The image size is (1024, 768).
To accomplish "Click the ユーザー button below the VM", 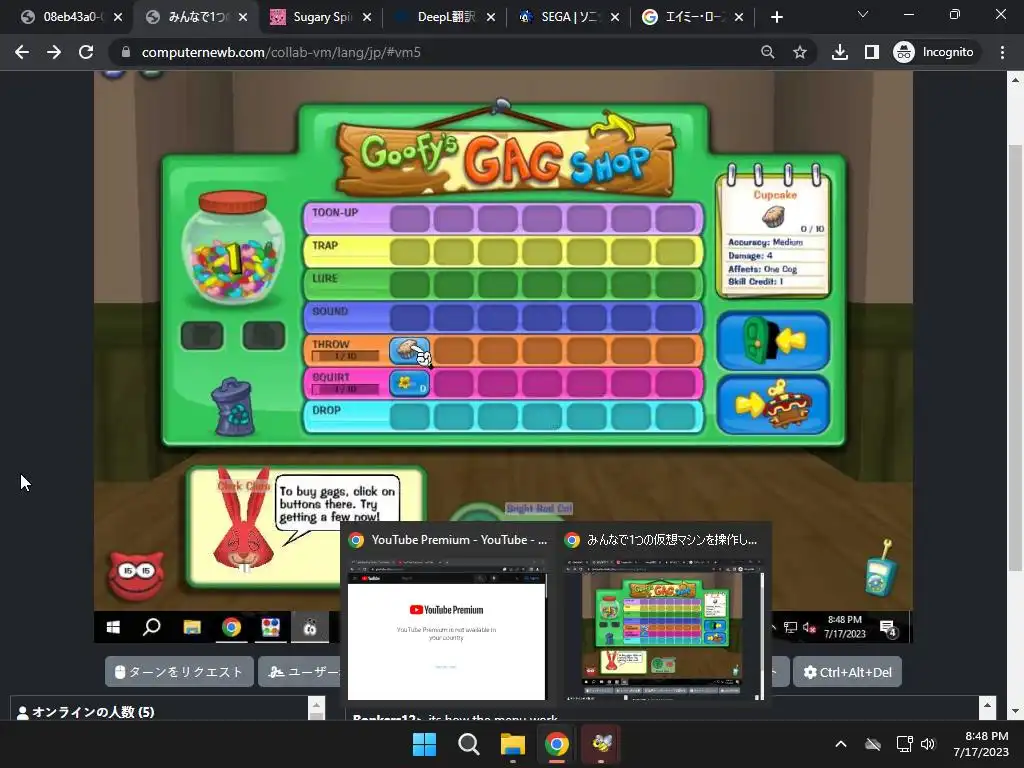I will 300,672.
